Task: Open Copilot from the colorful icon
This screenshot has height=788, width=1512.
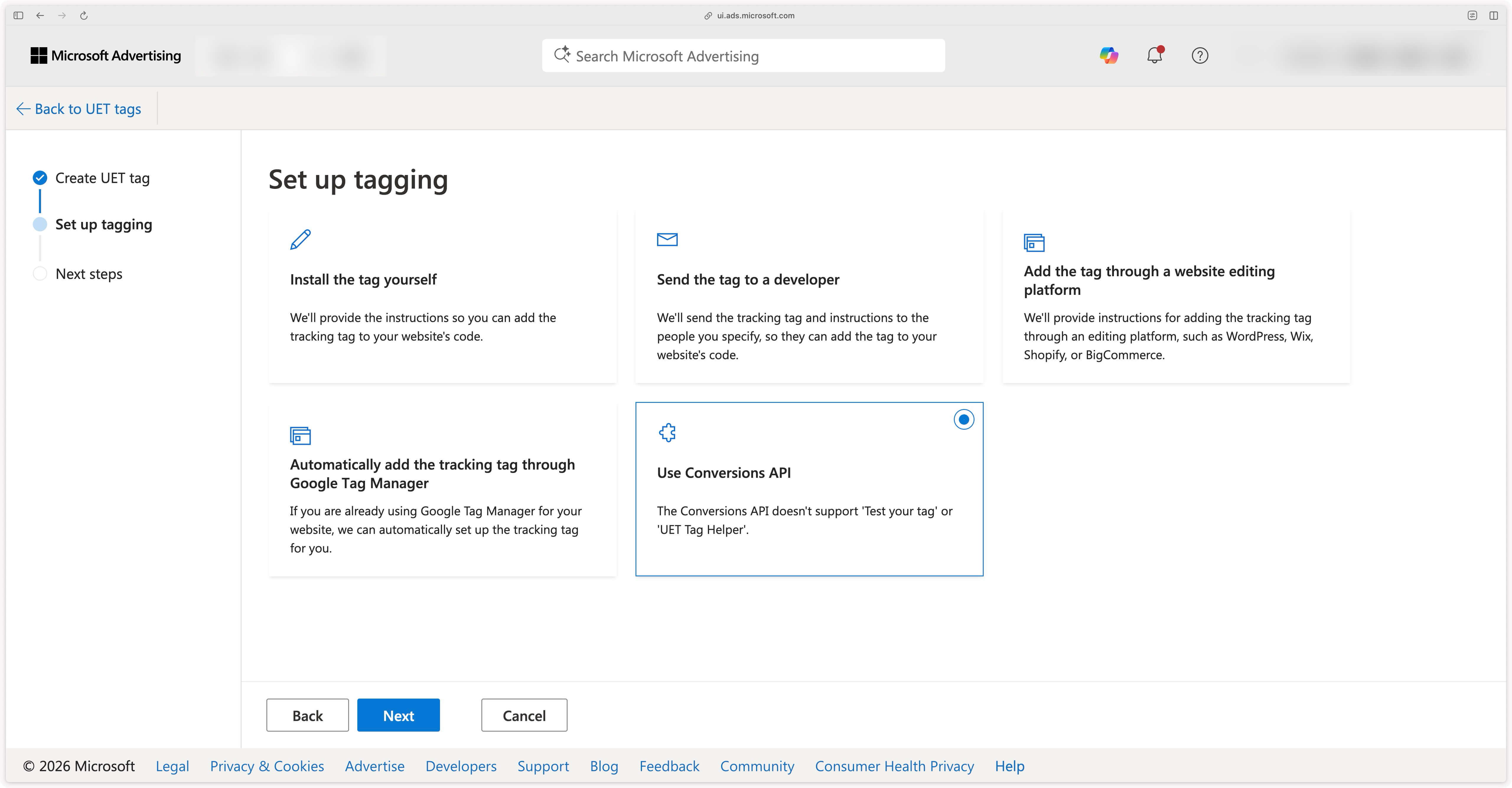Action: coord(1108,56)
